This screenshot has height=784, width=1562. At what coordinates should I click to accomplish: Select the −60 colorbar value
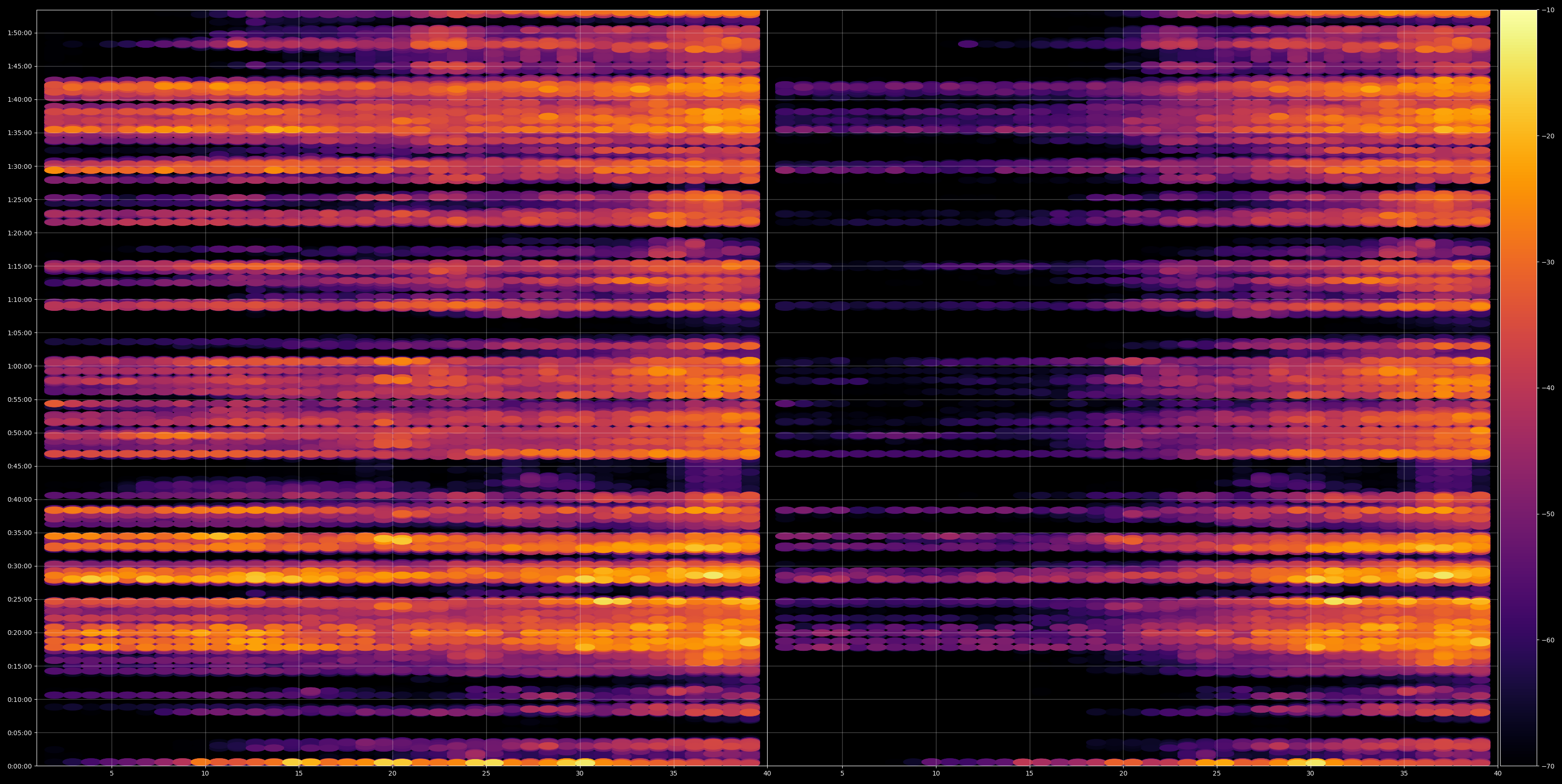tap(1548, 640)
